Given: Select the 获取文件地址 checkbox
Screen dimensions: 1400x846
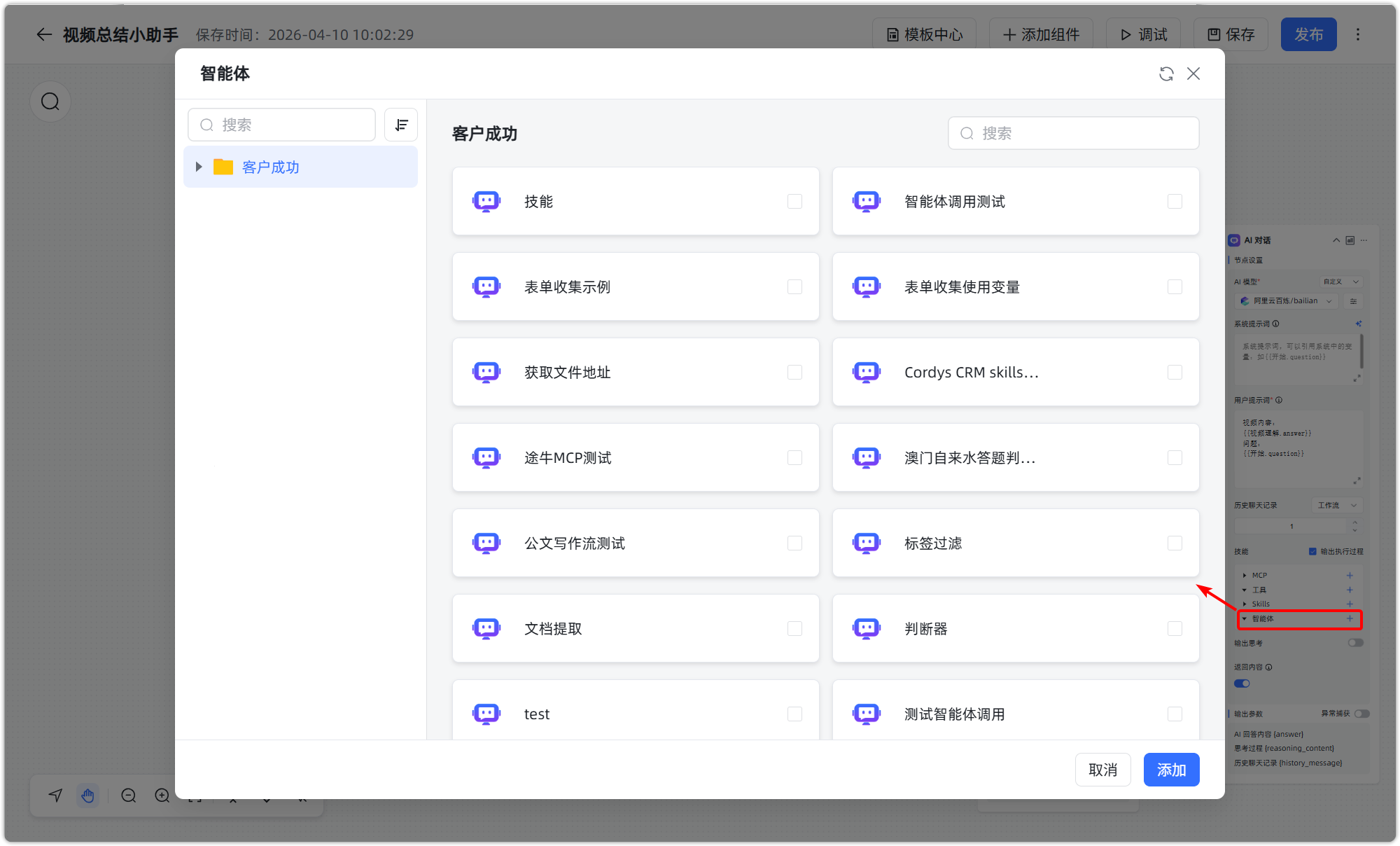Looking at the screenshot, I should (x=794, y=373).
